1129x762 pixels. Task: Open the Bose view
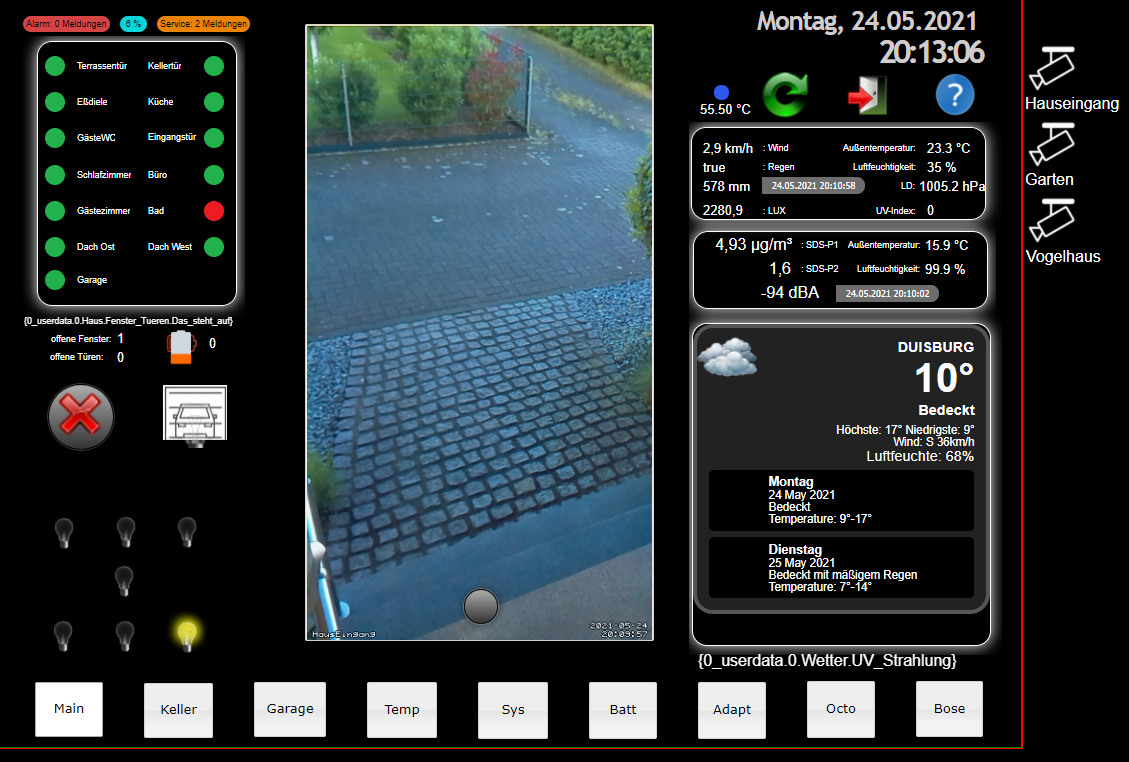coord(949,709)
